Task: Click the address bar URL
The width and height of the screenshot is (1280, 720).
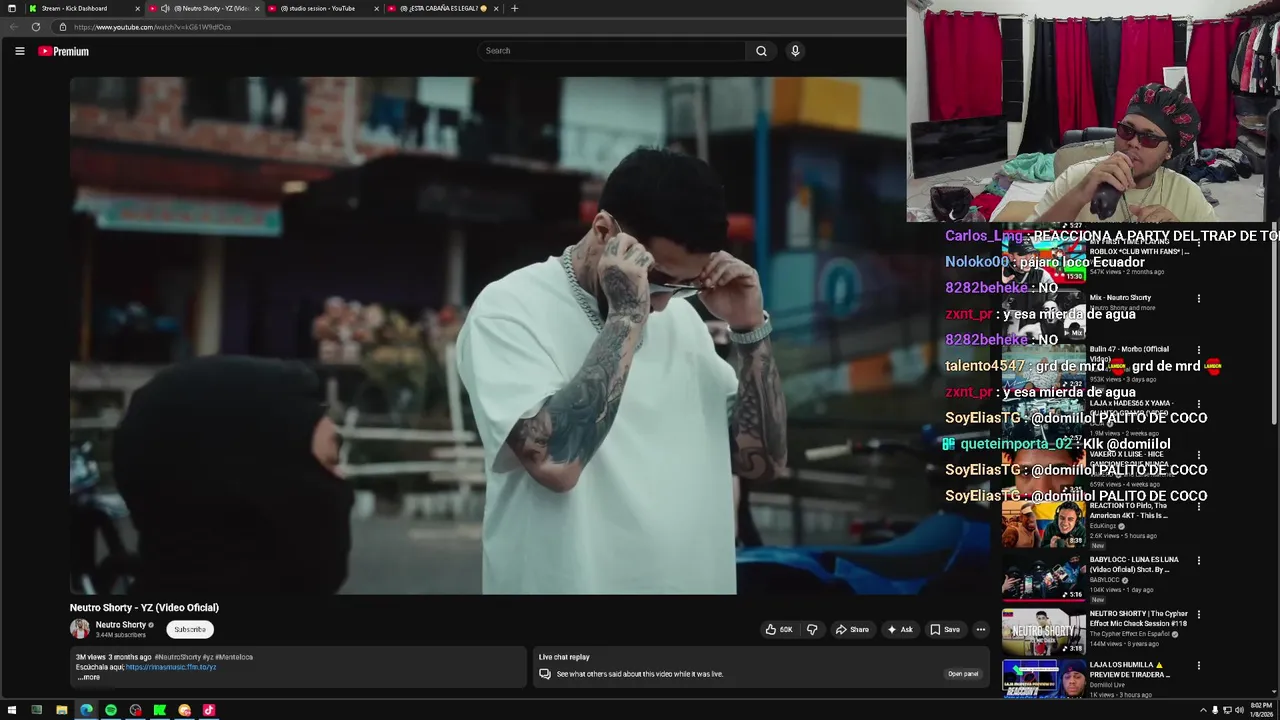Action: 152,27
